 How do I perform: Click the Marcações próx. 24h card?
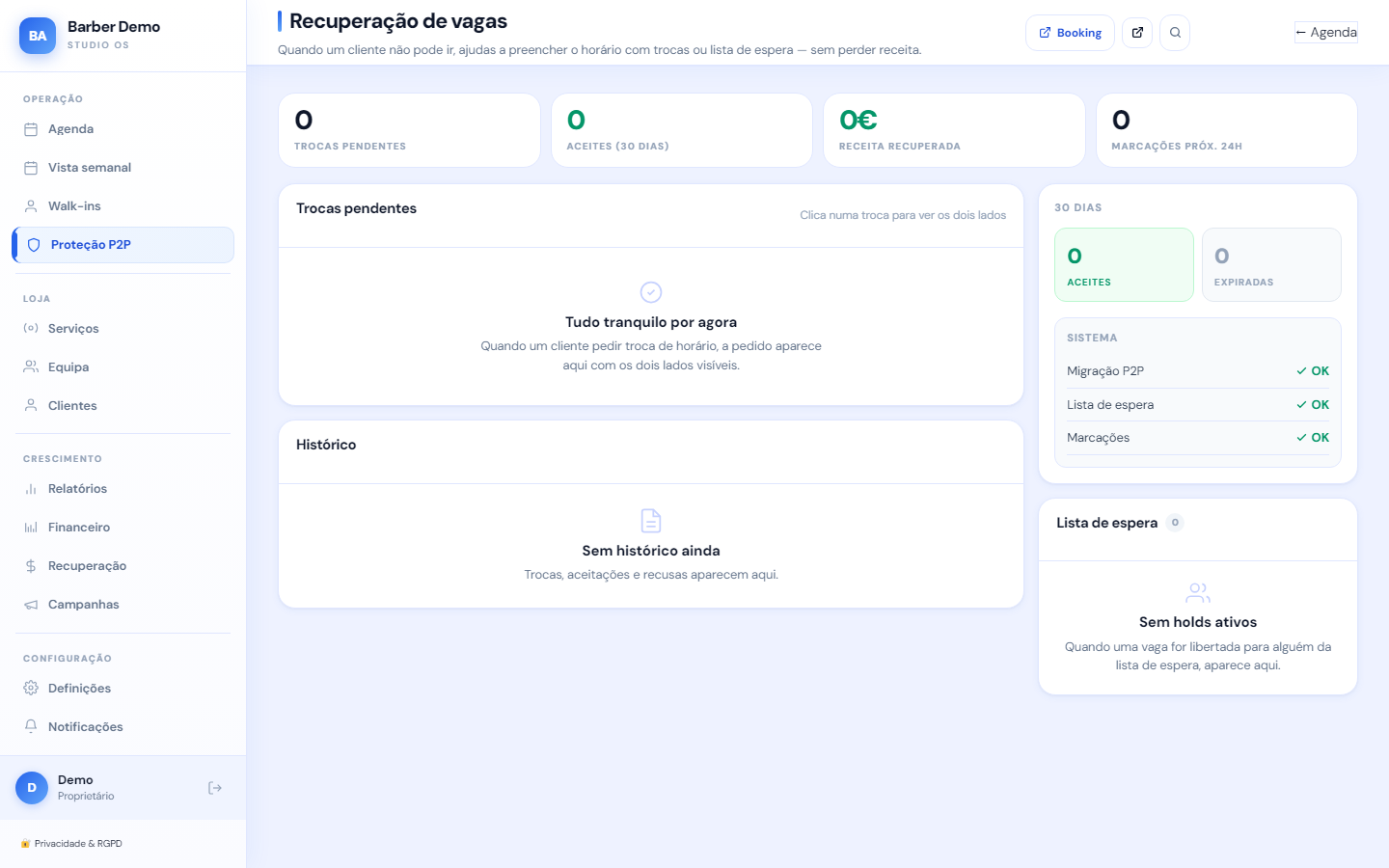pyautogui.click(x=1227, y=130)
